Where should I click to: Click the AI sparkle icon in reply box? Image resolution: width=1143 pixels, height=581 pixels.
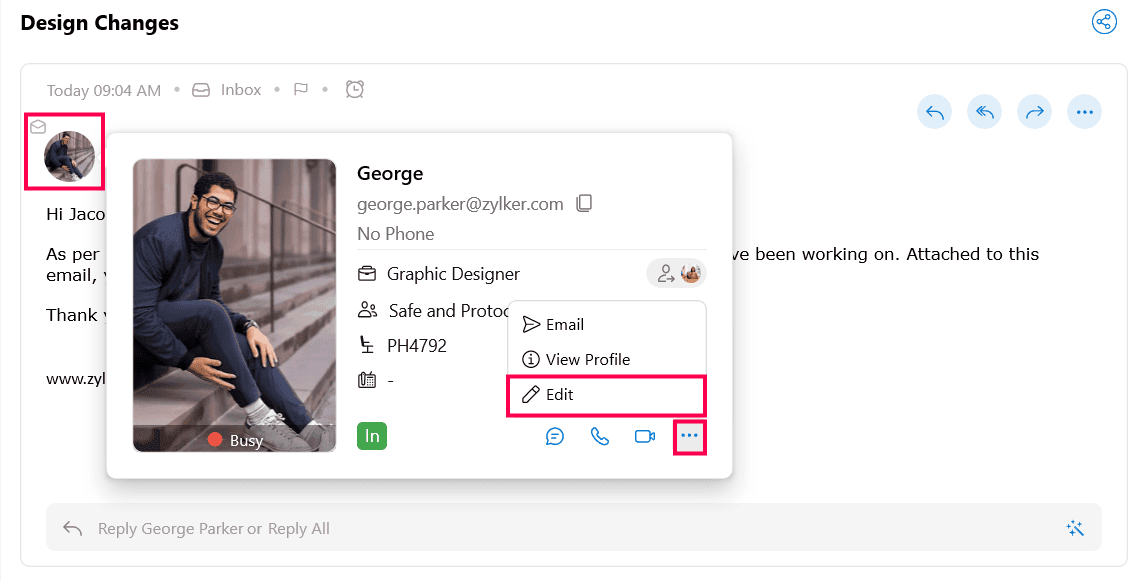(1075, 529)
